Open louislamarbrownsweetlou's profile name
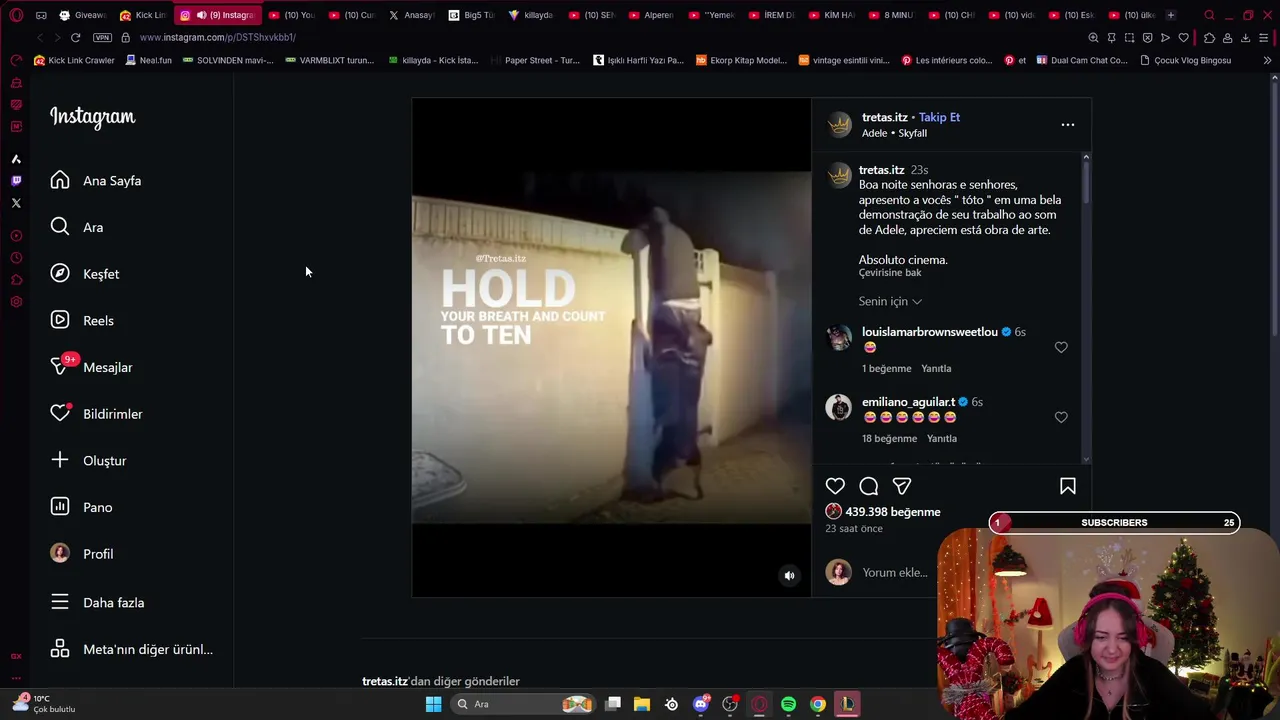Image resolution: width=1280 pixels, height=720 pixels. point(930,332)
